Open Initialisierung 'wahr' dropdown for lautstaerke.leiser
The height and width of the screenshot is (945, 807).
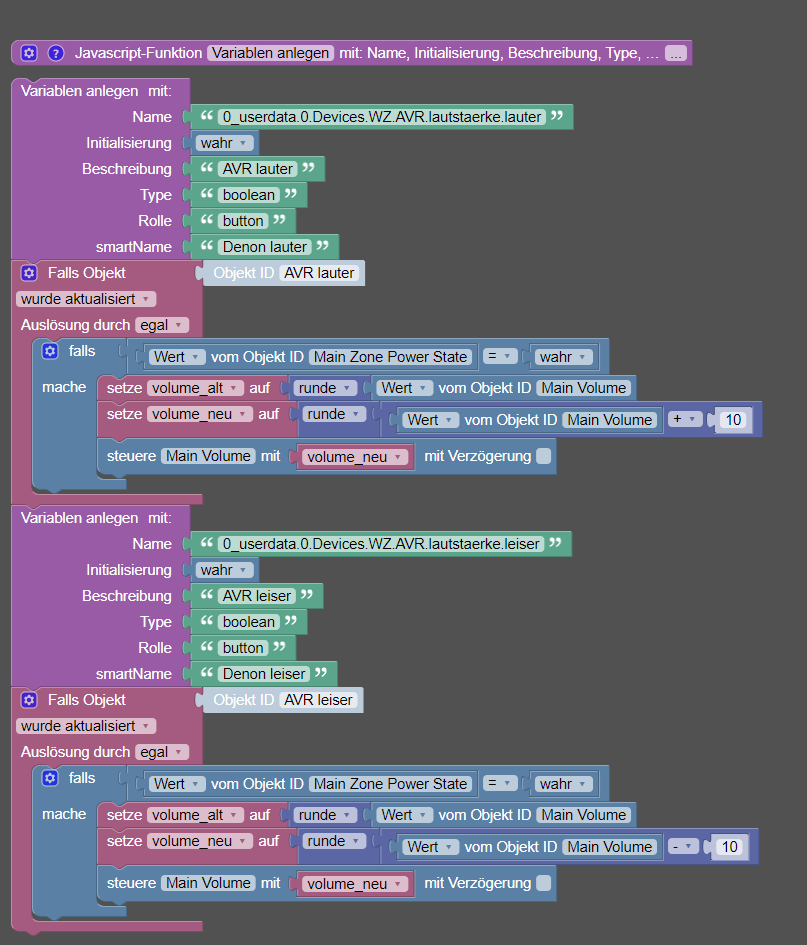tap(224, 570)
